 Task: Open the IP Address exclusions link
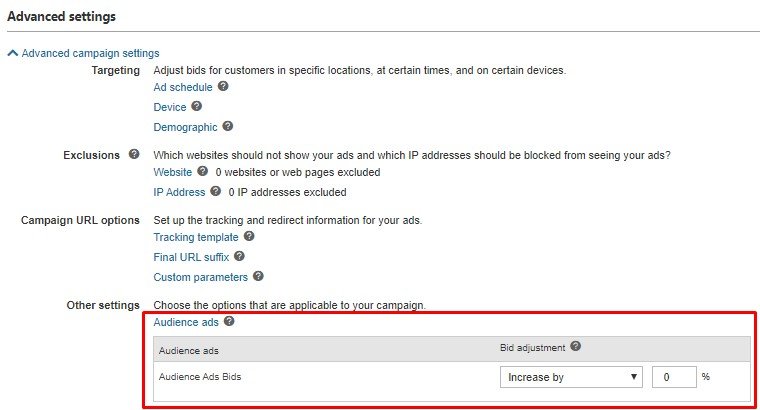[179, 192]
